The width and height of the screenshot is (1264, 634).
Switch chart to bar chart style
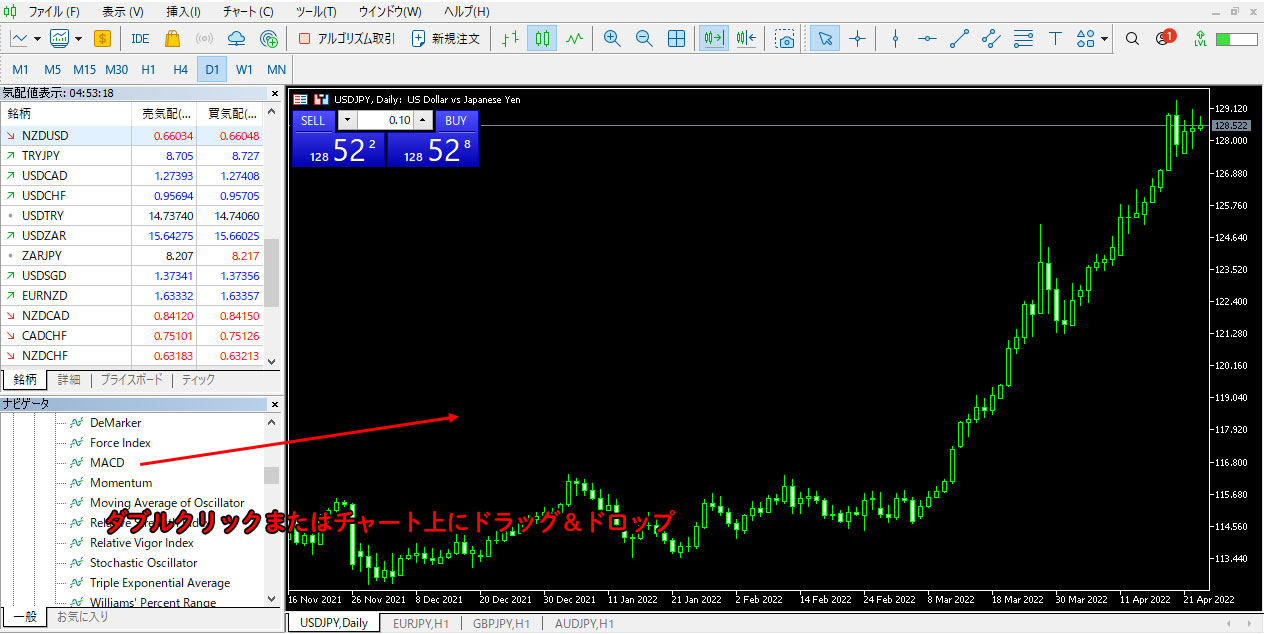(x=510, y=38)
